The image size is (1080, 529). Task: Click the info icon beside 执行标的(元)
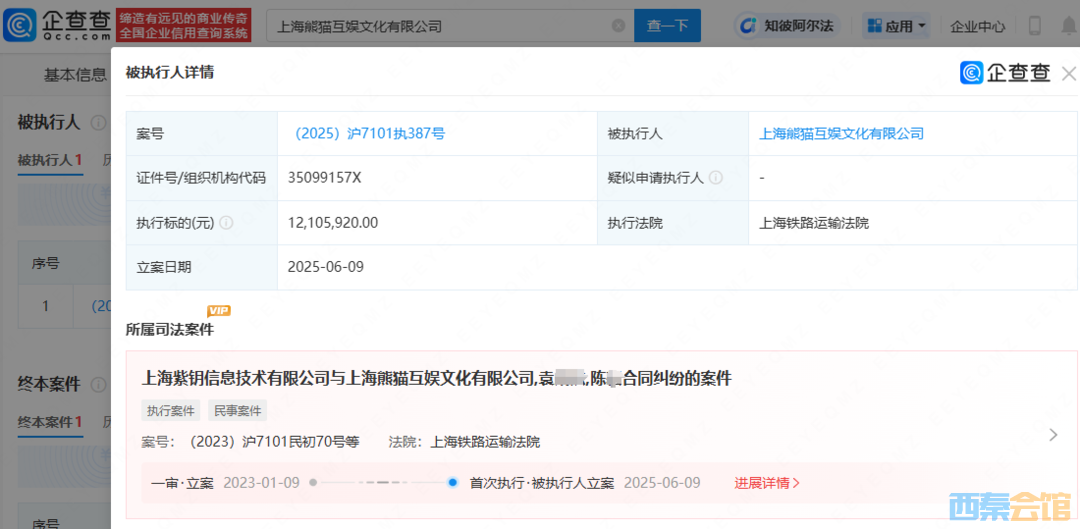(226, 222)
